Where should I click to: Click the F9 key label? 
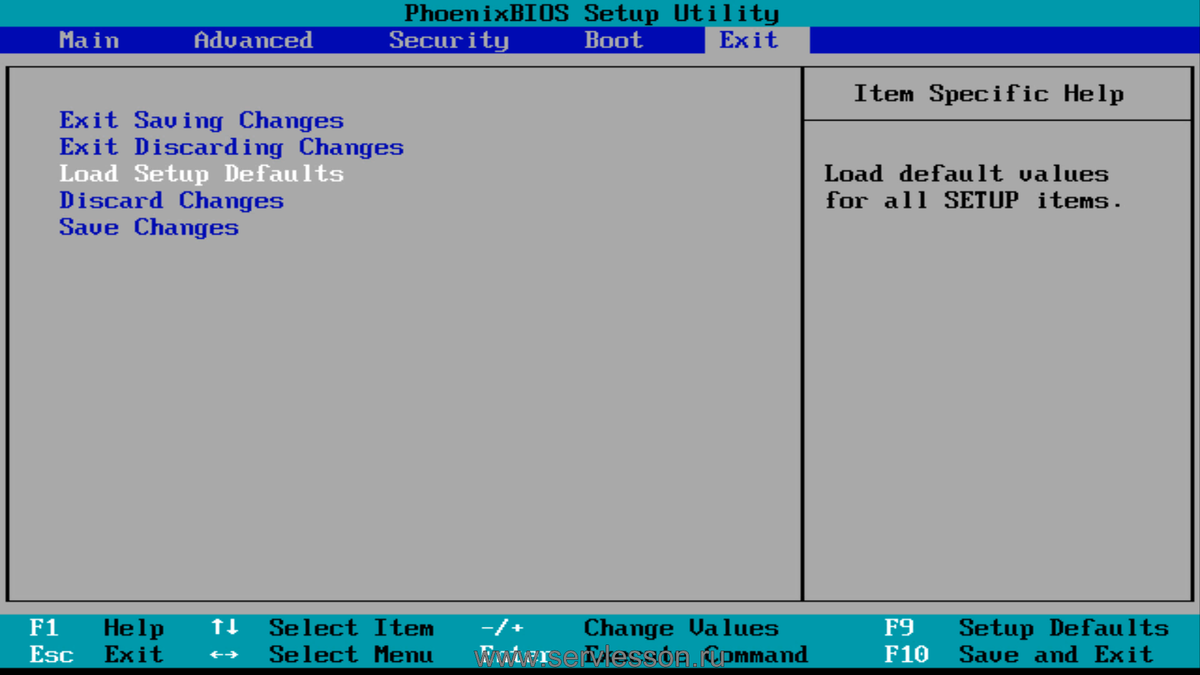coord(899,628)
